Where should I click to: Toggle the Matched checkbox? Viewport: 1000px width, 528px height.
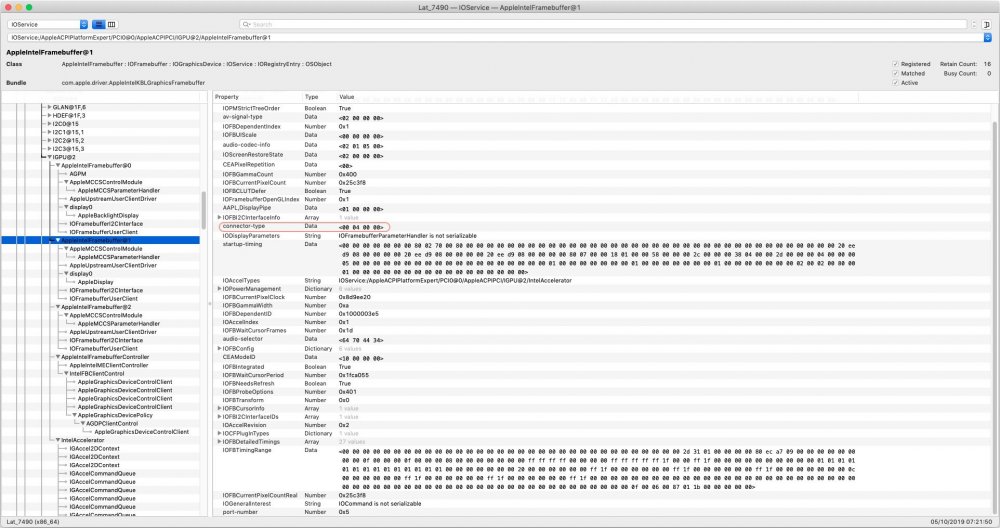pyautogui.click(x=894, y=73)
